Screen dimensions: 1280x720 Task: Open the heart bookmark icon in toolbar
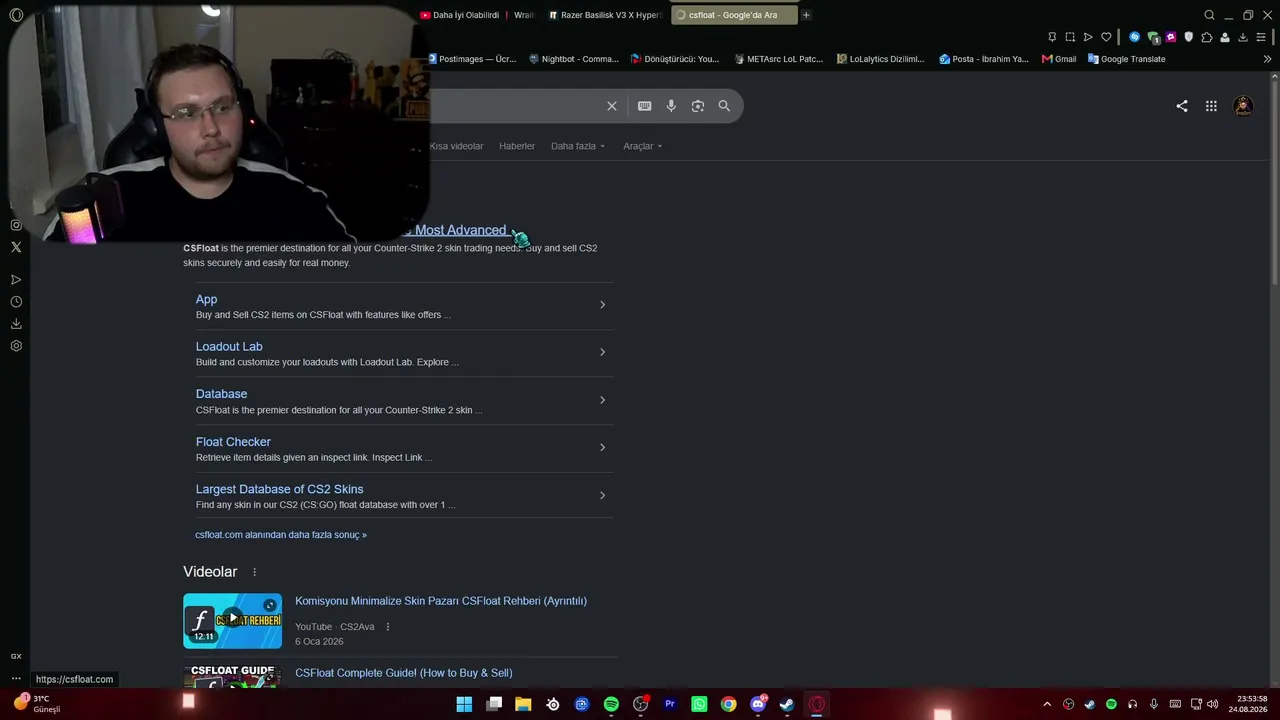tap(1106, 37)
